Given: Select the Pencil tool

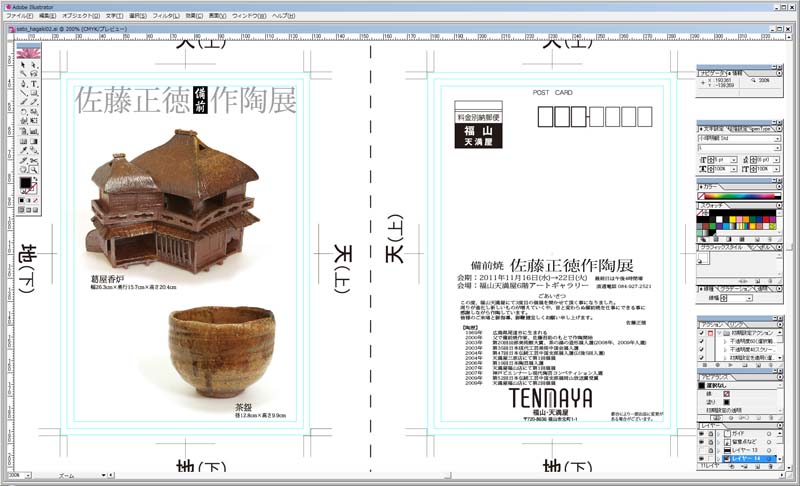Looking at the screenshot, I should (34, 102).
